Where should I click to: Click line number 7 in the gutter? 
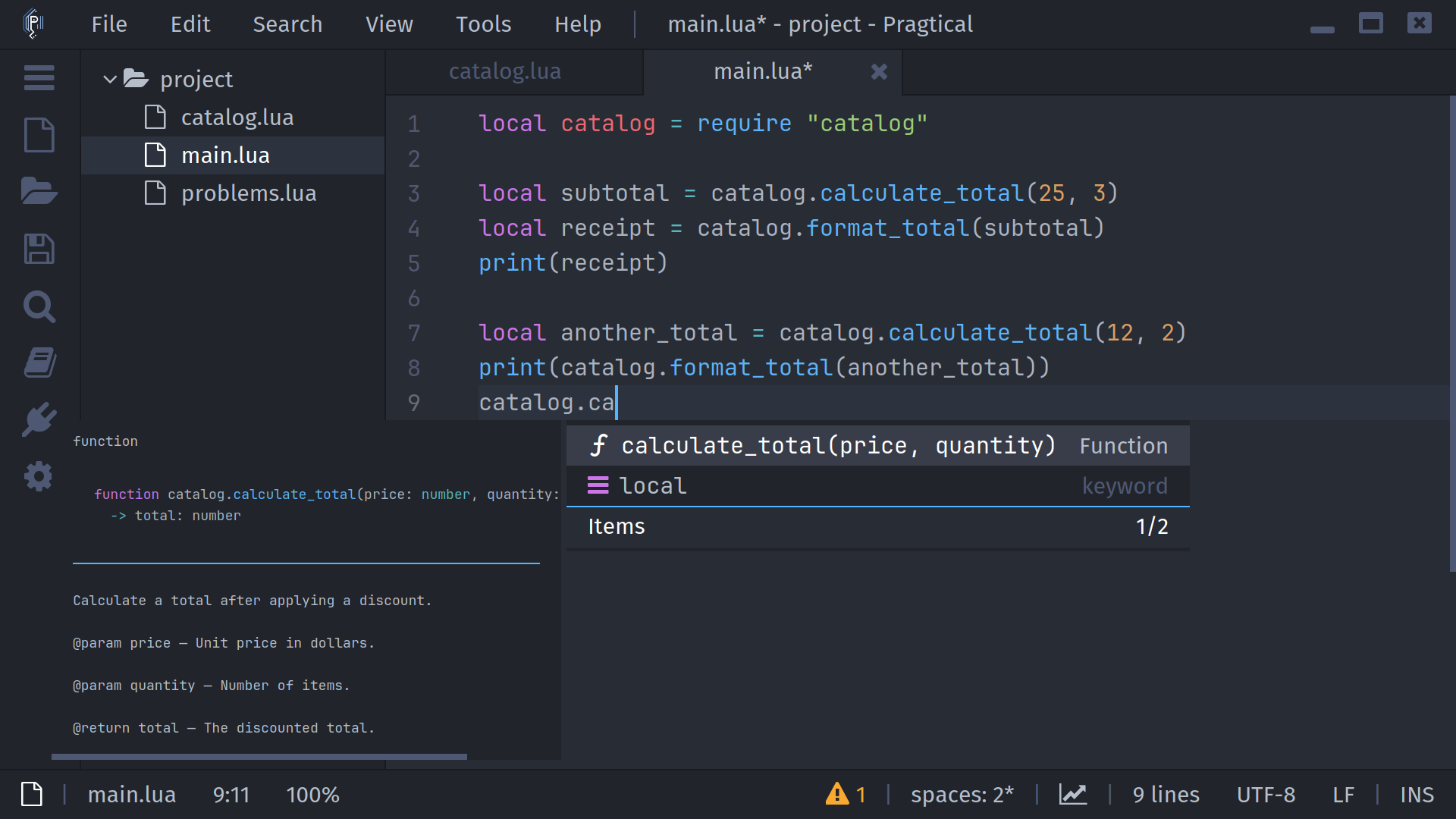414,333
